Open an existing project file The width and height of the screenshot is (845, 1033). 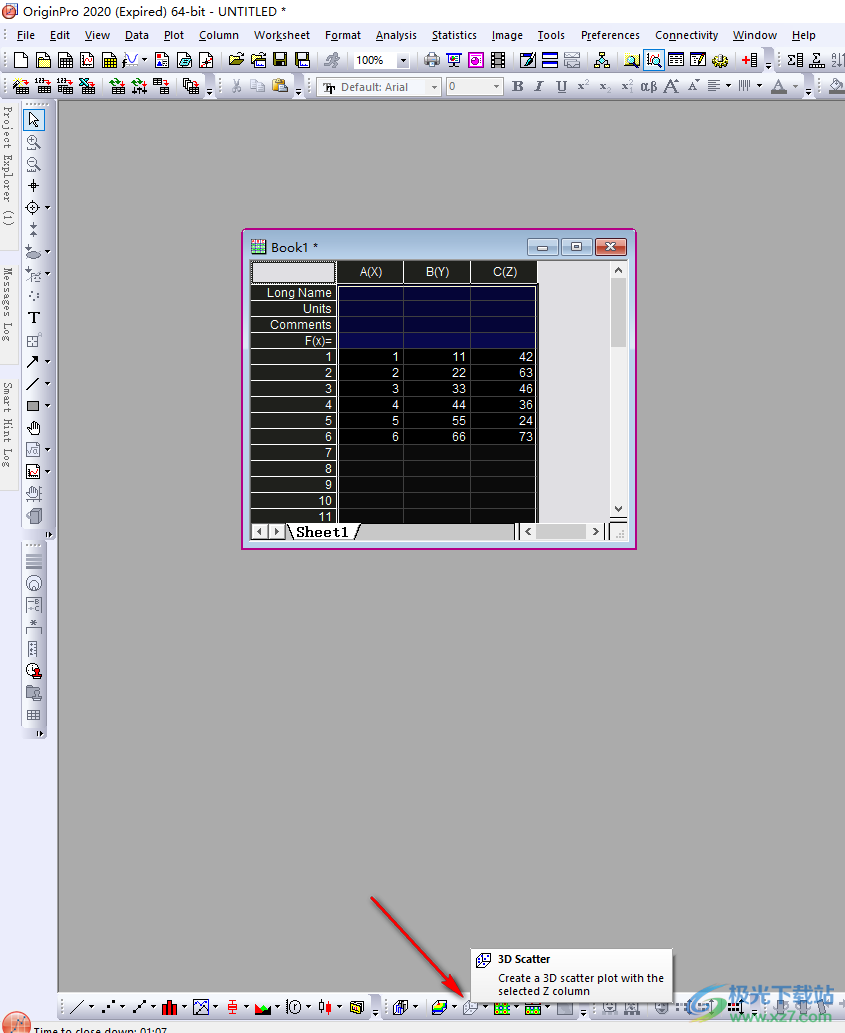pyautogui.click(x=236, y=61)
